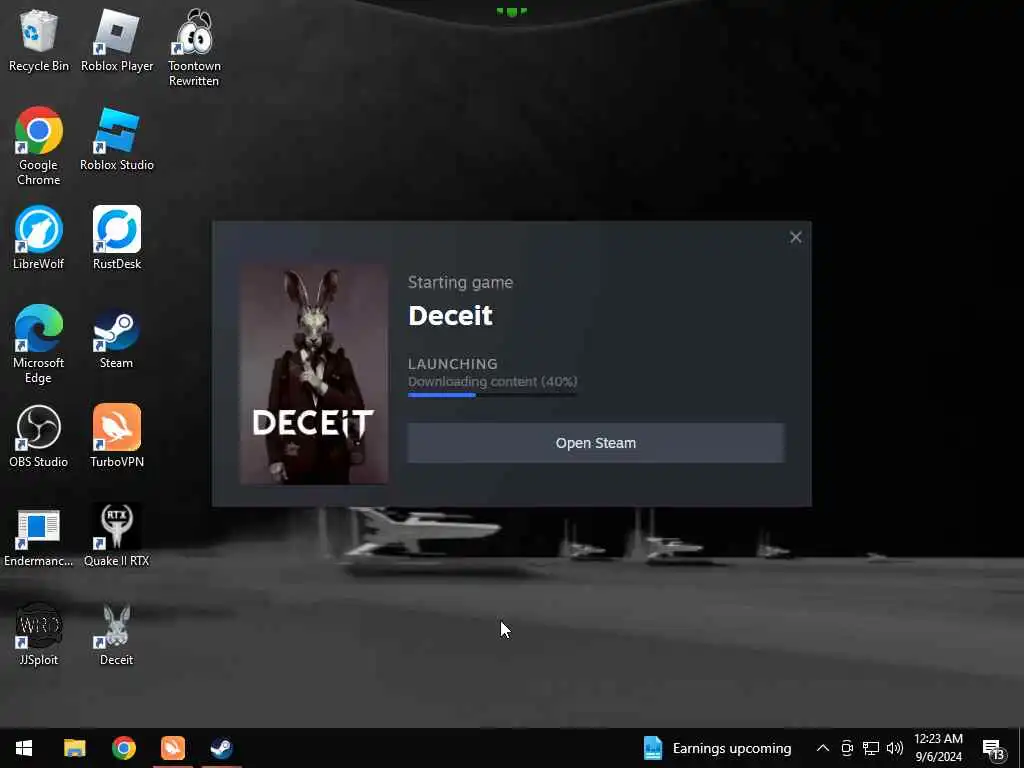This screenshot has height=768, width=1024.
Task: Open File Explorer from the taskbar
Action: pyautogui.click(x=74, y=748)
